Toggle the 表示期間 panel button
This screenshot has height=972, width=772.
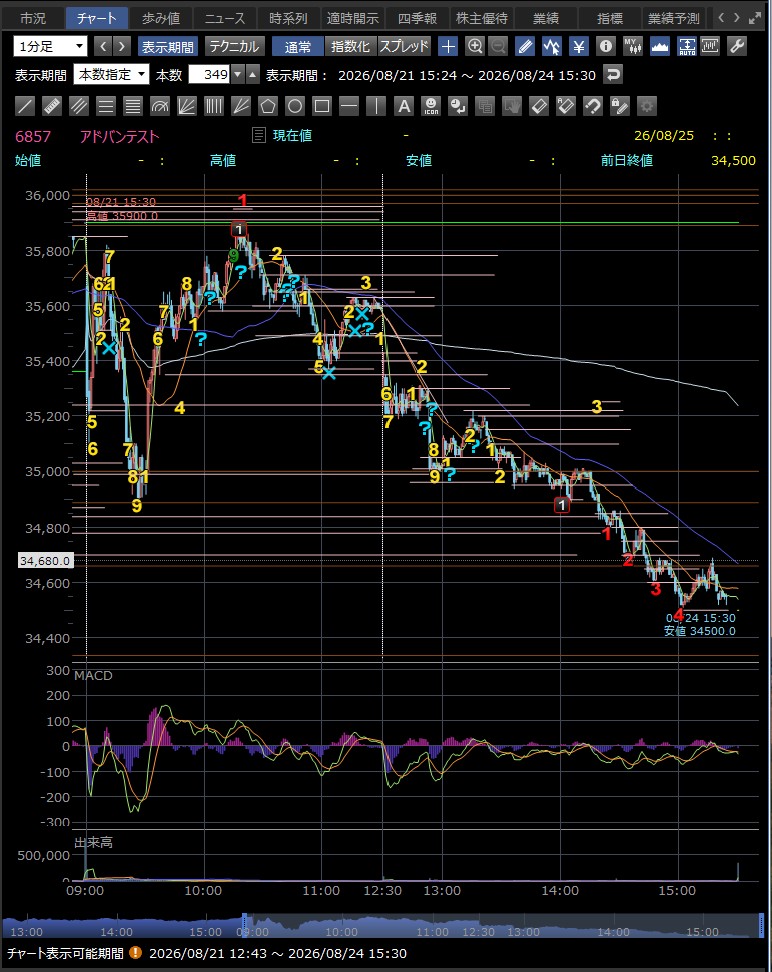167,46
